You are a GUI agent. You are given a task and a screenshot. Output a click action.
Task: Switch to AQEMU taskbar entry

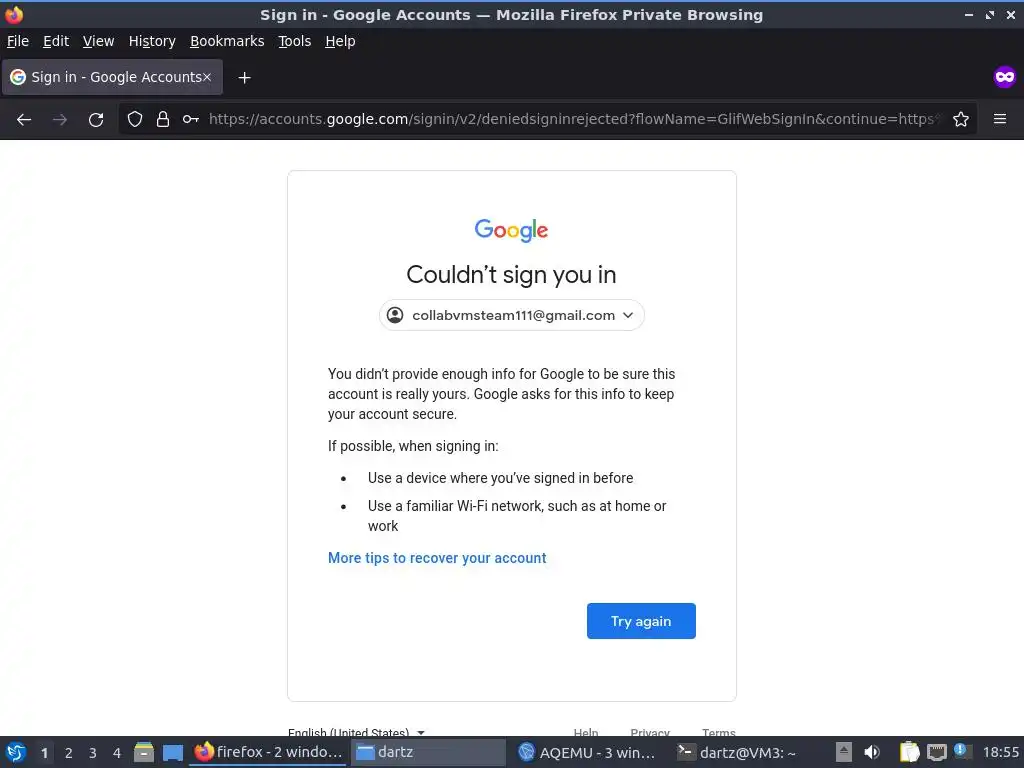point(586,752)
